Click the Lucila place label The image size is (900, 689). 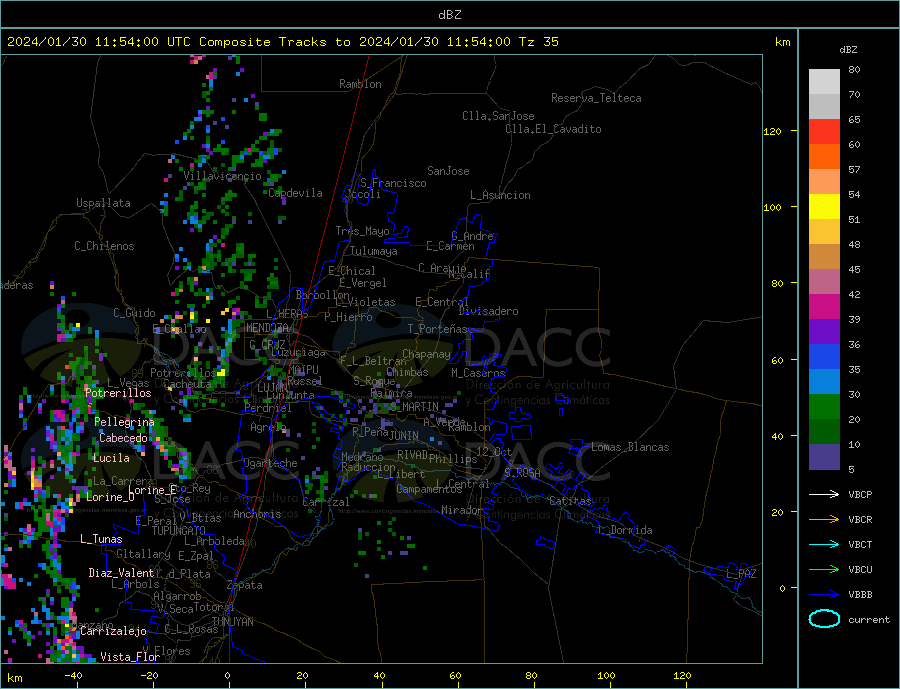pyautogui.click(x=111, y=458)
